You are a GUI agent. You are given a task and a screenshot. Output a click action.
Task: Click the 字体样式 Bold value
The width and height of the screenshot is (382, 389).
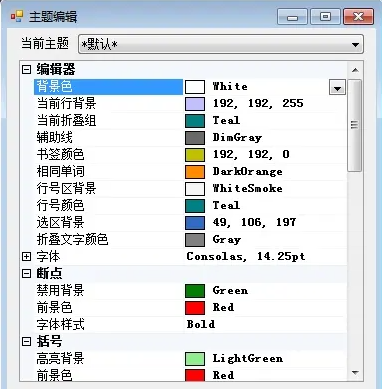pyautogui.click(x=201, y=324)
